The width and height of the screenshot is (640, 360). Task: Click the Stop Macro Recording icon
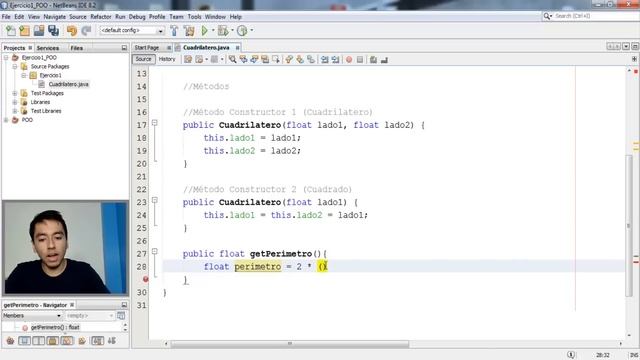[360, 60]
